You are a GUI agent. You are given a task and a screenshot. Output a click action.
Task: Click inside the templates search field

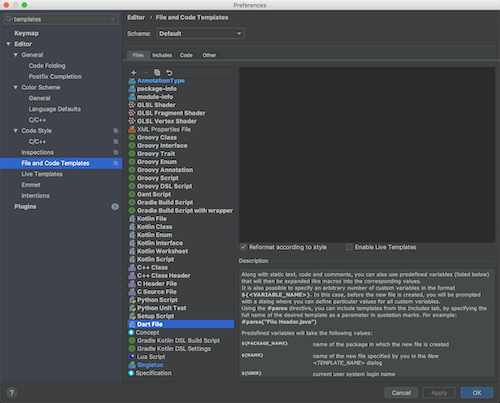(x=61, y=19)
